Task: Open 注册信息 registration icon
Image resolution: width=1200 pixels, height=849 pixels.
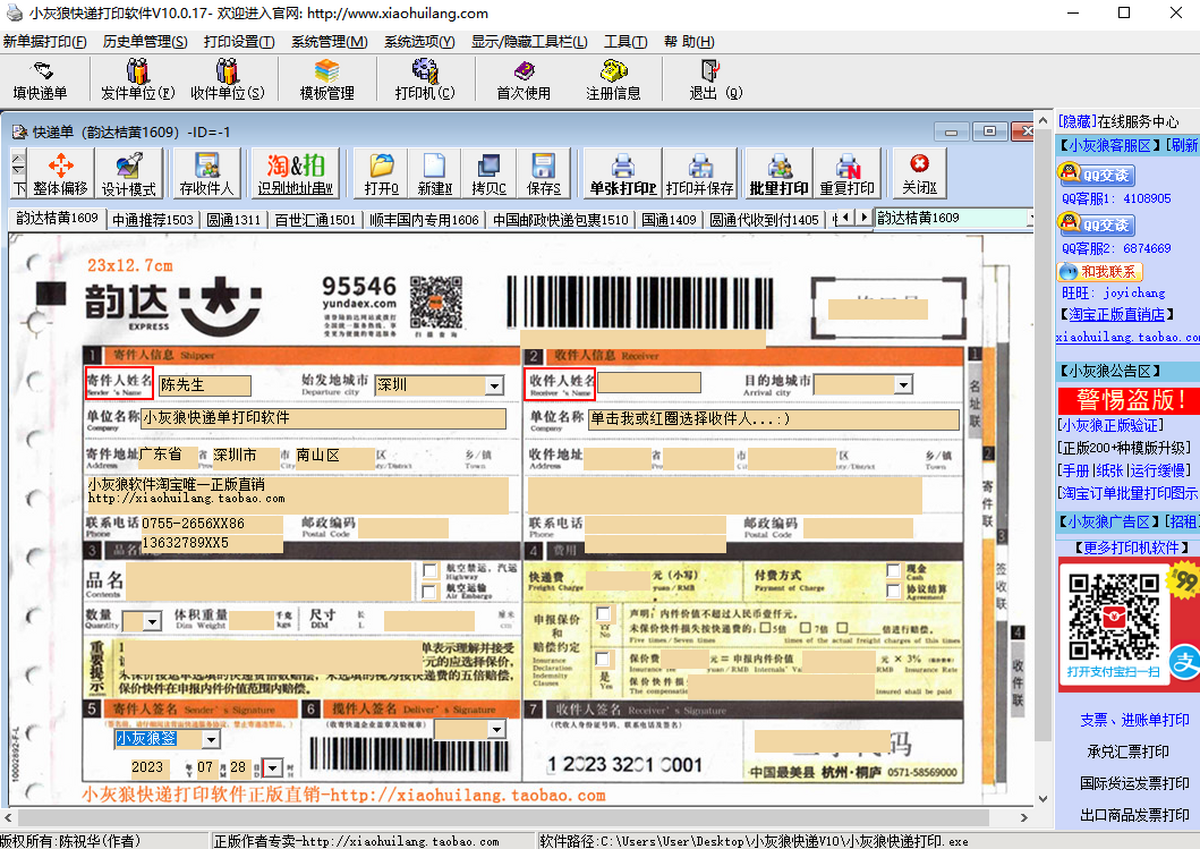Action: click(613, 80)
